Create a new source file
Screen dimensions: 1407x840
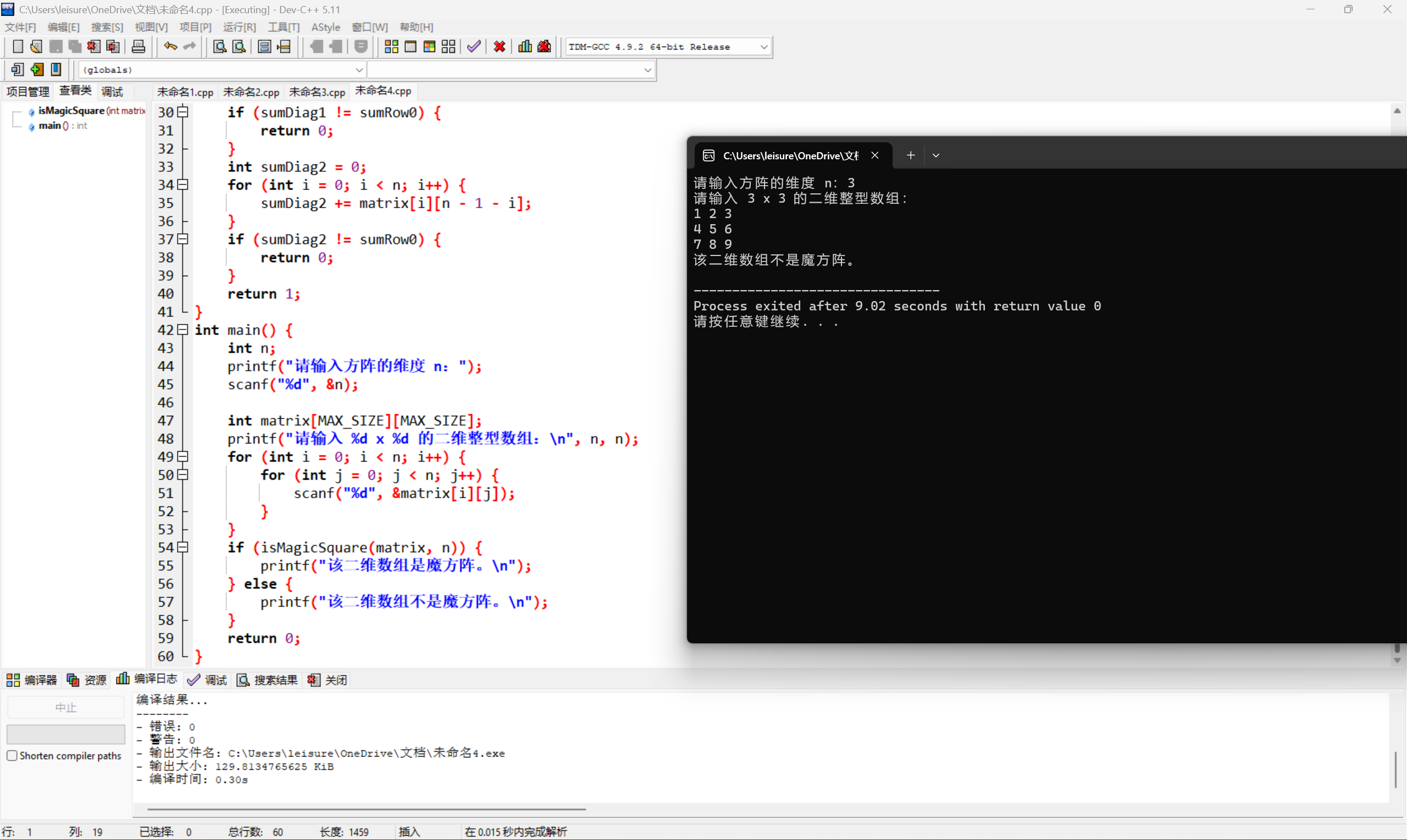pos(18,46)
